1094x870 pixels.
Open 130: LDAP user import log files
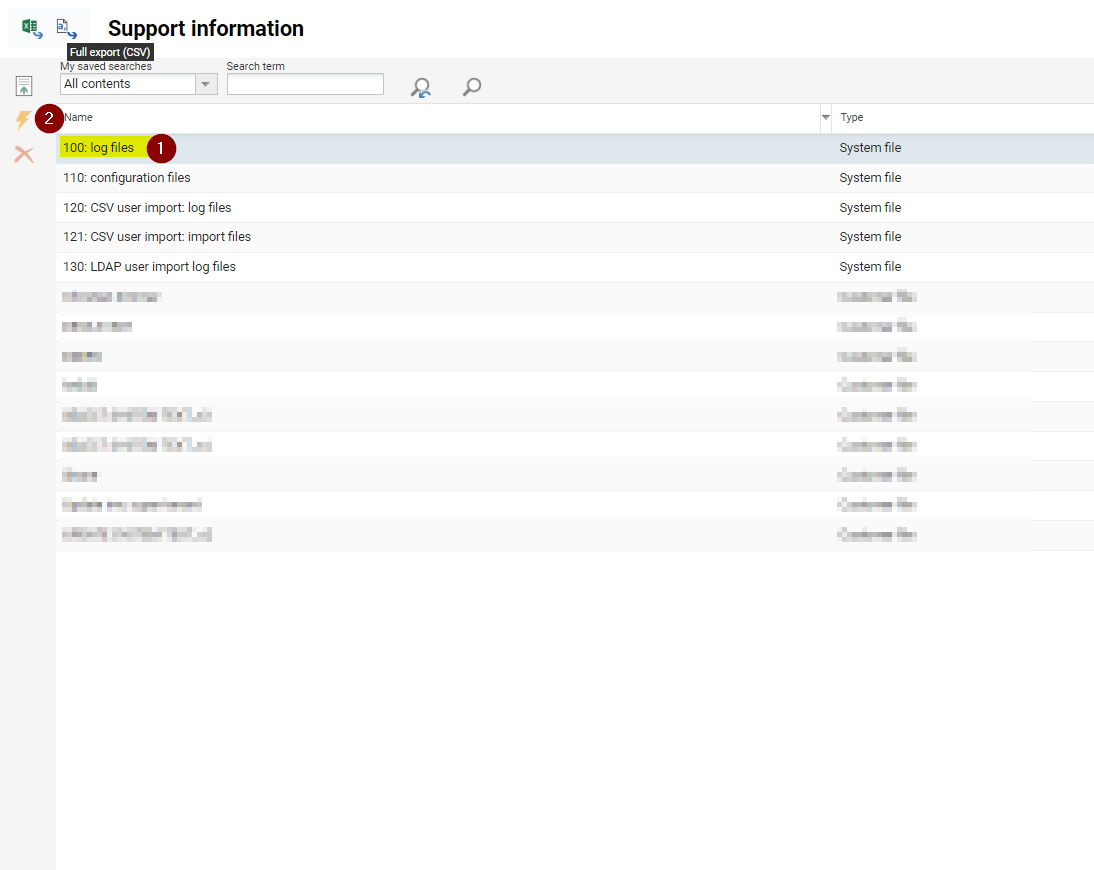(x=149, y=266)
